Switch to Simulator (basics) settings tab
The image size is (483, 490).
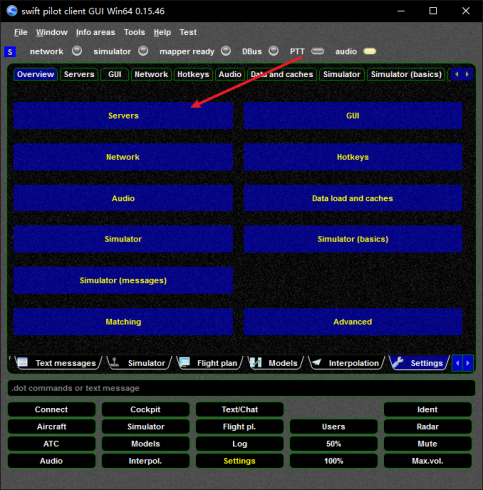click(406, 74)
